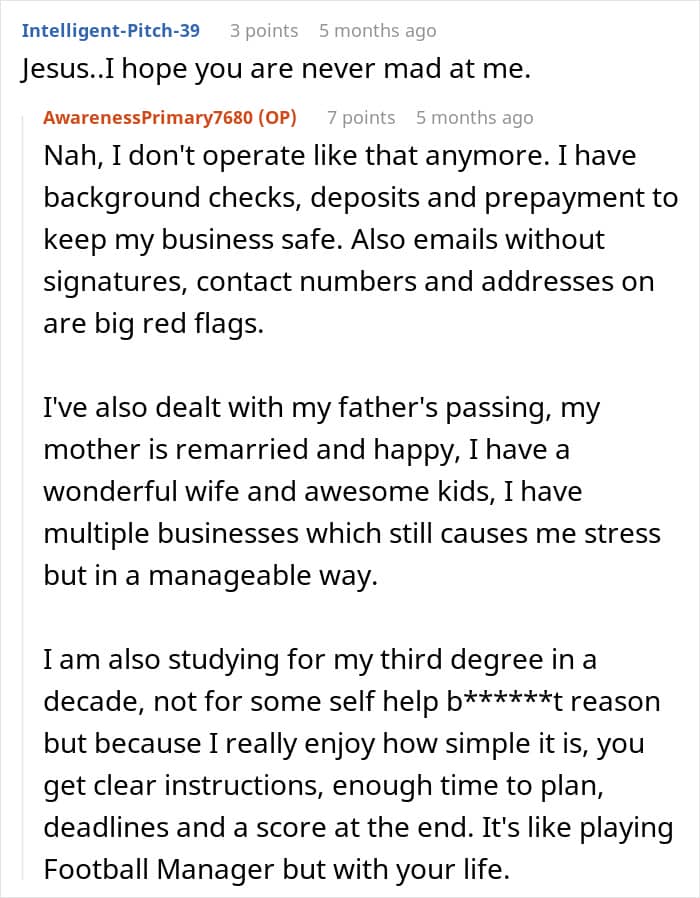Click the line about father's passing

(321, 408)
